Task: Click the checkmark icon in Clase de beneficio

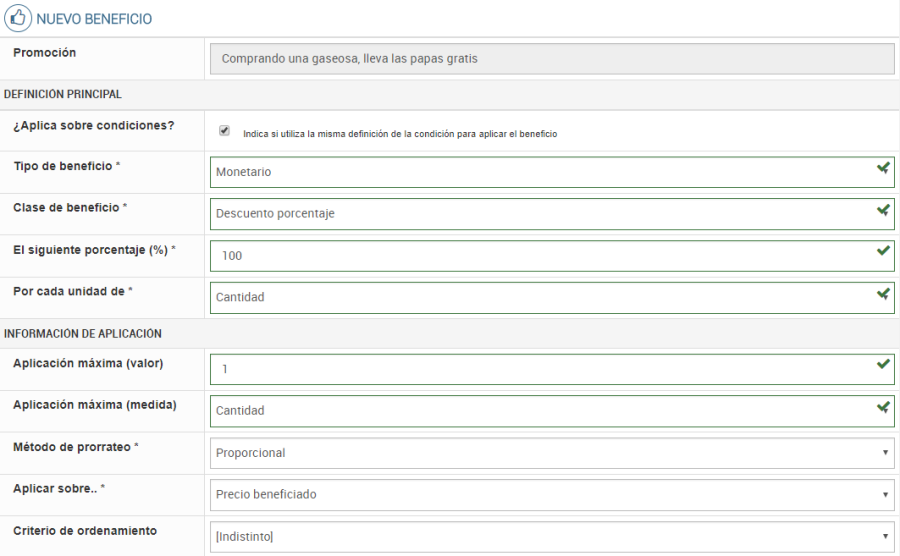Action: 882,211
